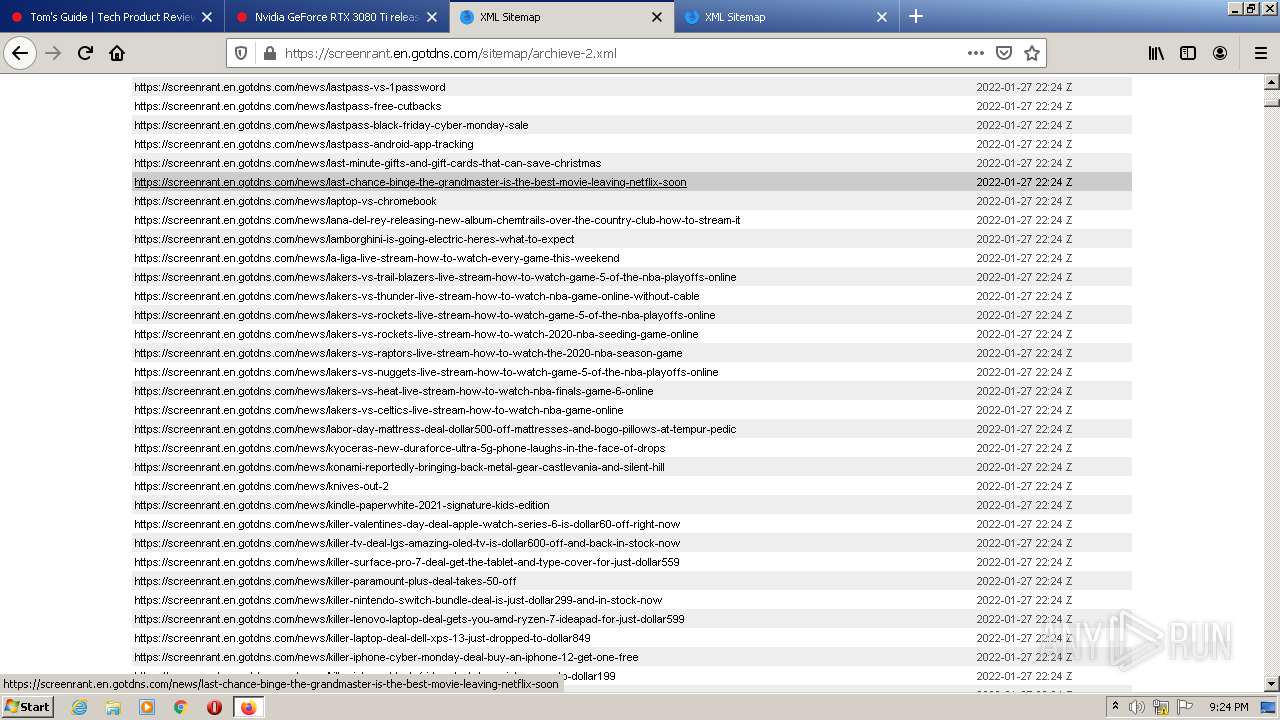Image resolution: width=1280 pixels, height=720 pixels.
Task: Open File Explorer from taskbar
Action: tap(113, 707)
